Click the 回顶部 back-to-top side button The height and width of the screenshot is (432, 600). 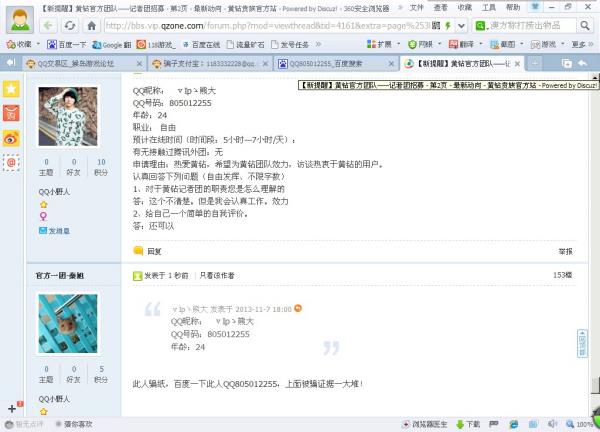(582, 344)
